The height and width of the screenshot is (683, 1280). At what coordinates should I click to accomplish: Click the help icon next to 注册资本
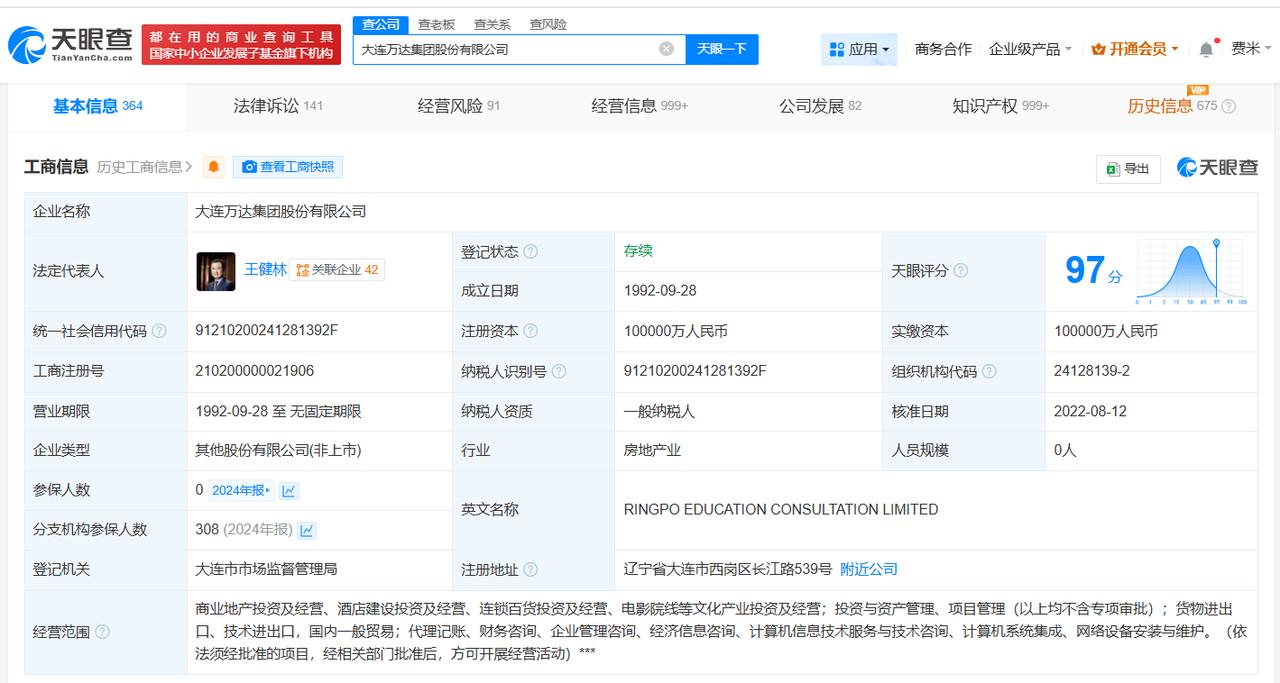[530, 331]
